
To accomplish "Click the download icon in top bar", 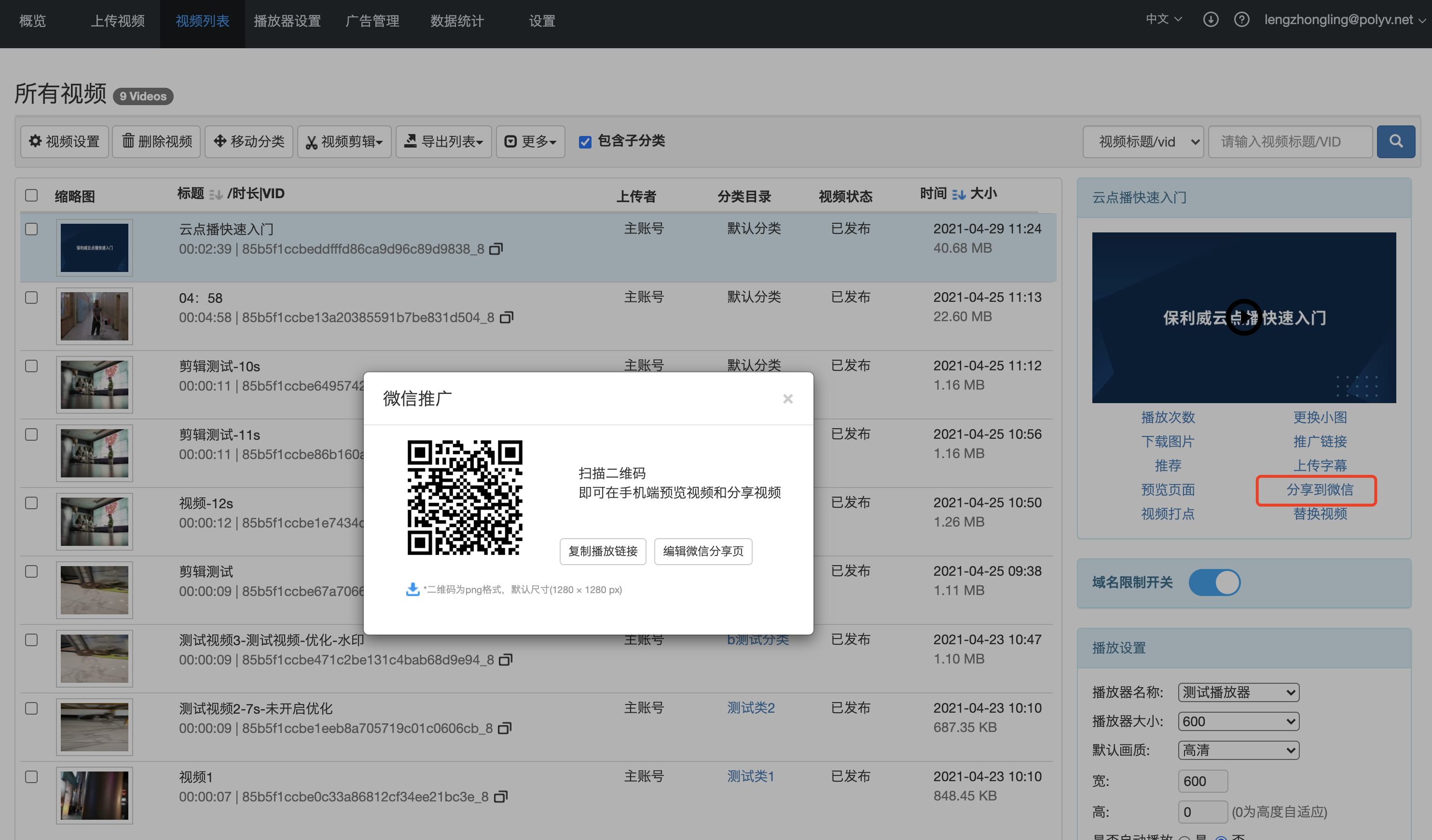I will (1211, 20).
